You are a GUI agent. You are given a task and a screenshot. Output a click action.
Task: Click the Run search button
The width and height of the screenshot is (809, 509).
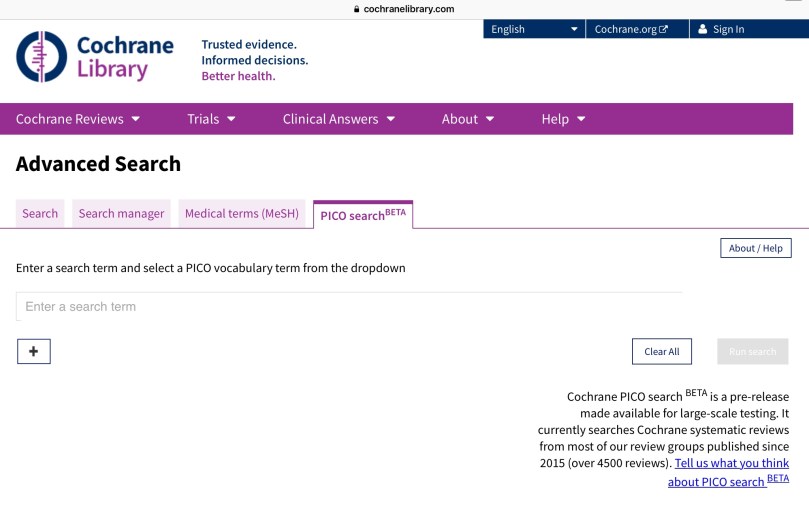coord(752,351)
